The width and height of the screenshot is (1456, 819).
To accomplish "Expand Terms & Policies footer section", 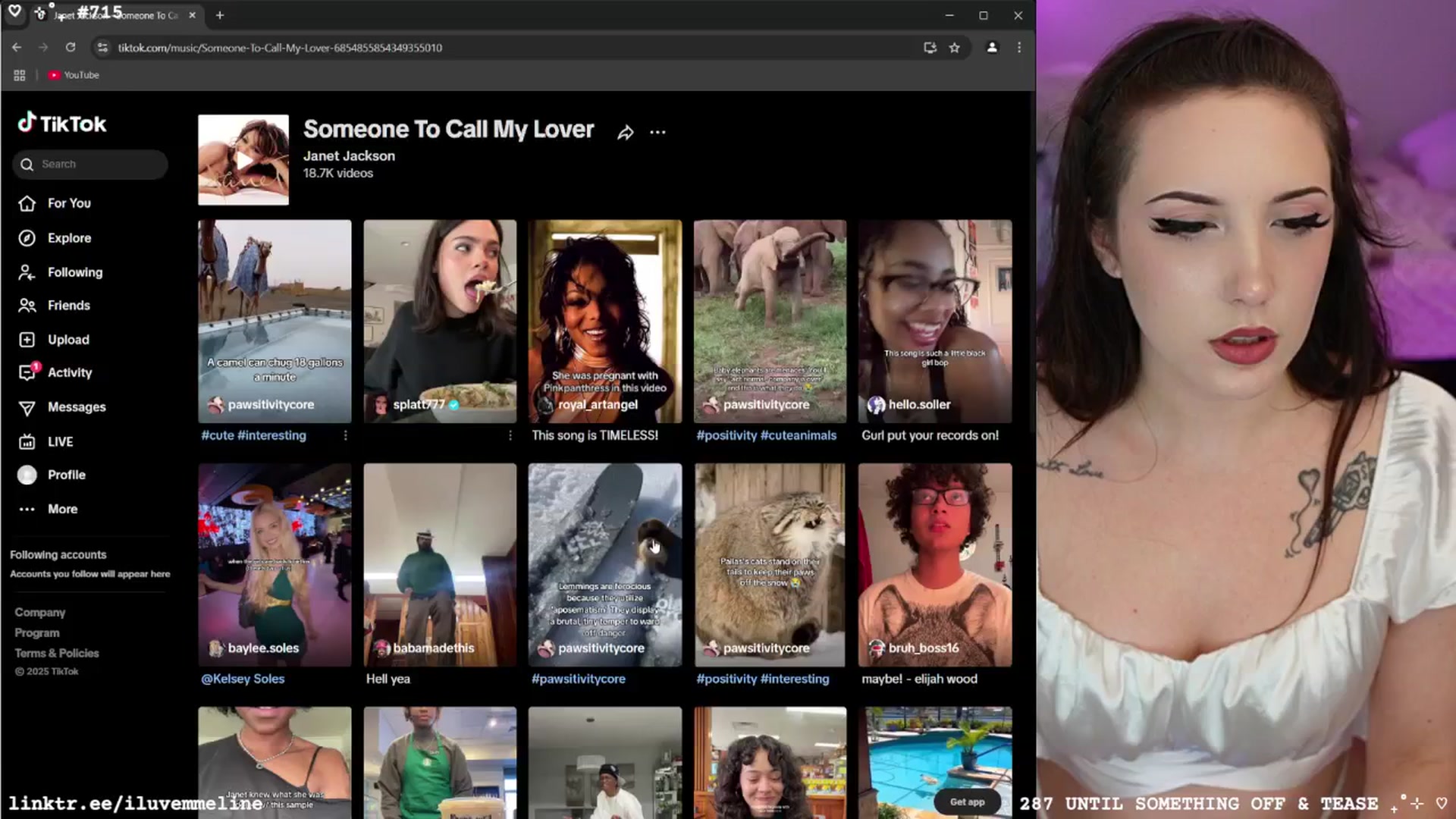I will click(x=57, y=653).
